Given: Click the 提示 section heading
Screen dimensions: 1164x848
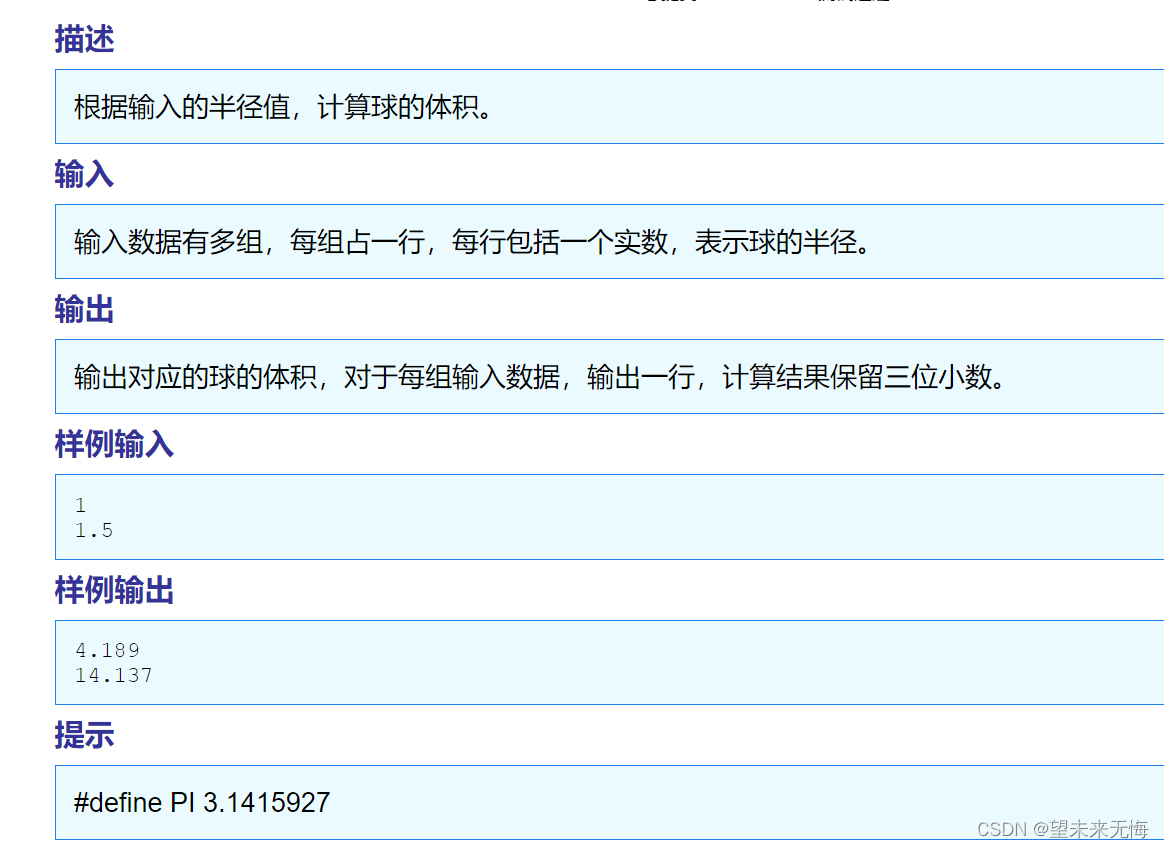Looking at the screenshot, I should pos(83,736).
